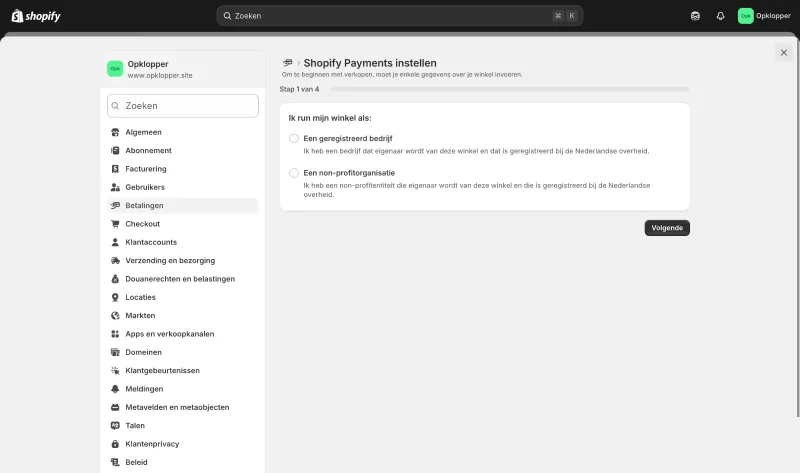
Task: Click the Checkout cart icon
Action: coord(115,224)
